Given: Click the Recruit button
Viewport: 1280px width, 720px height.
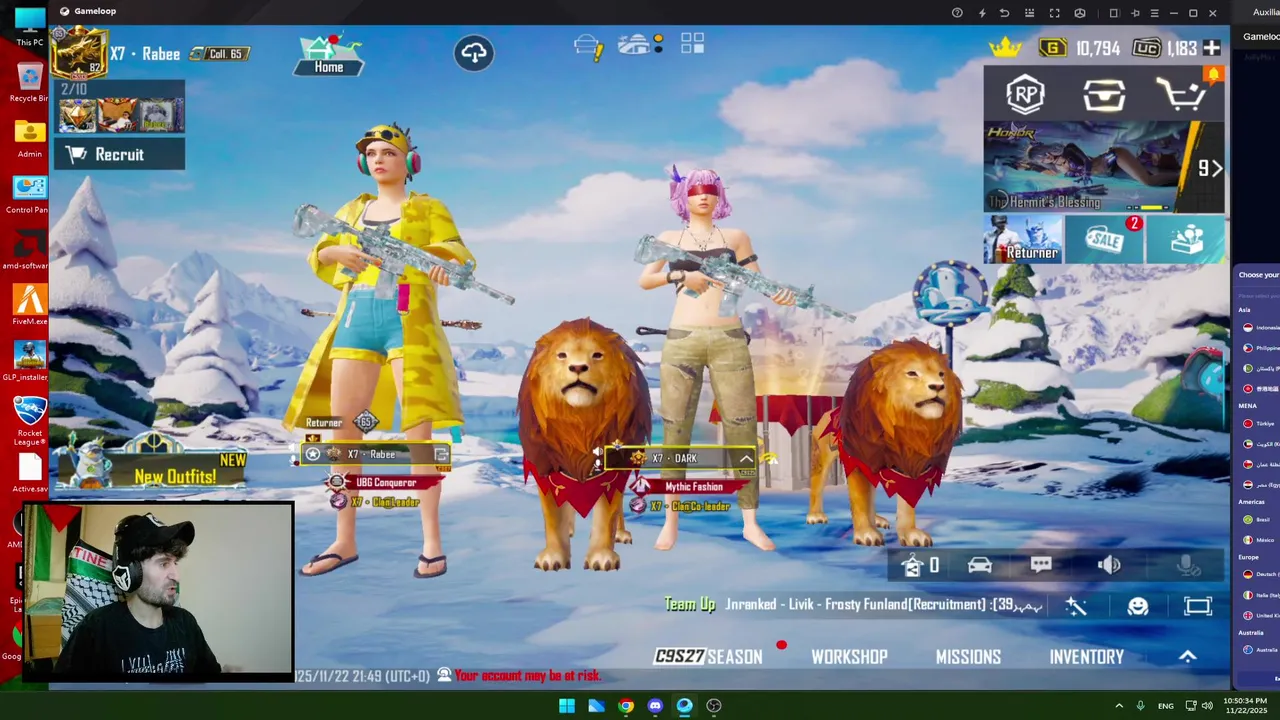Looking at the screenshot, I should pos(119,154).
